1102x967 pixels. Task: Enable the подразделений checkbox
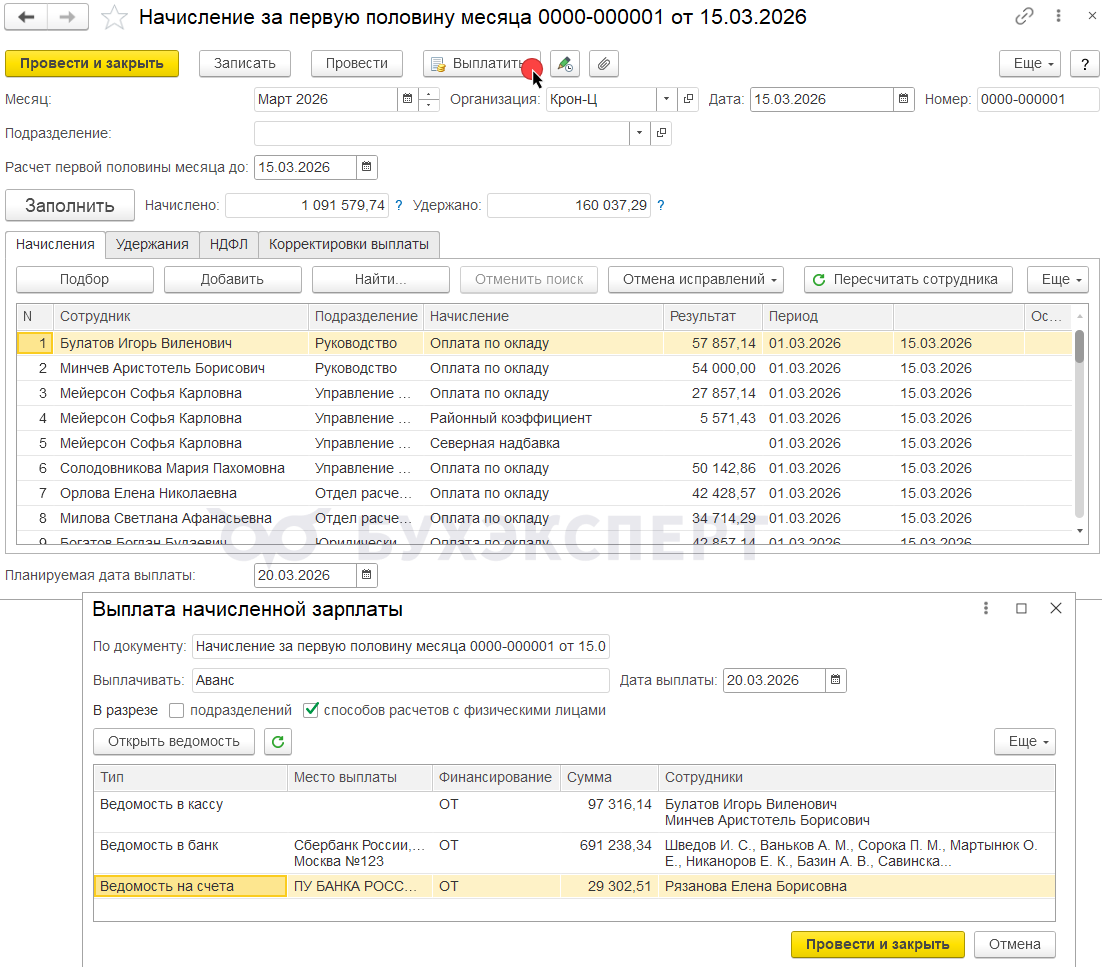click(177, 711)
